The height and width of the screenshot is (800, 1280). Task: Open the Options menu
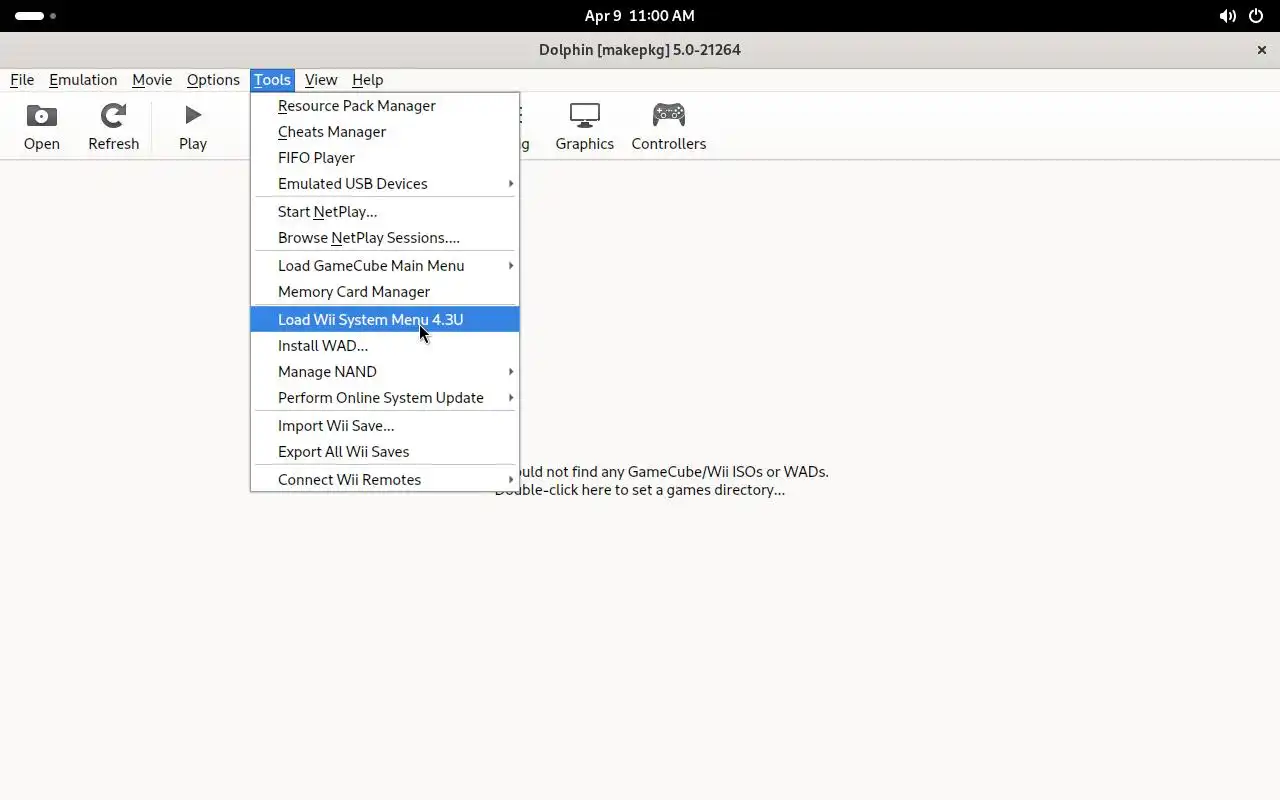(x=213, y=80)
